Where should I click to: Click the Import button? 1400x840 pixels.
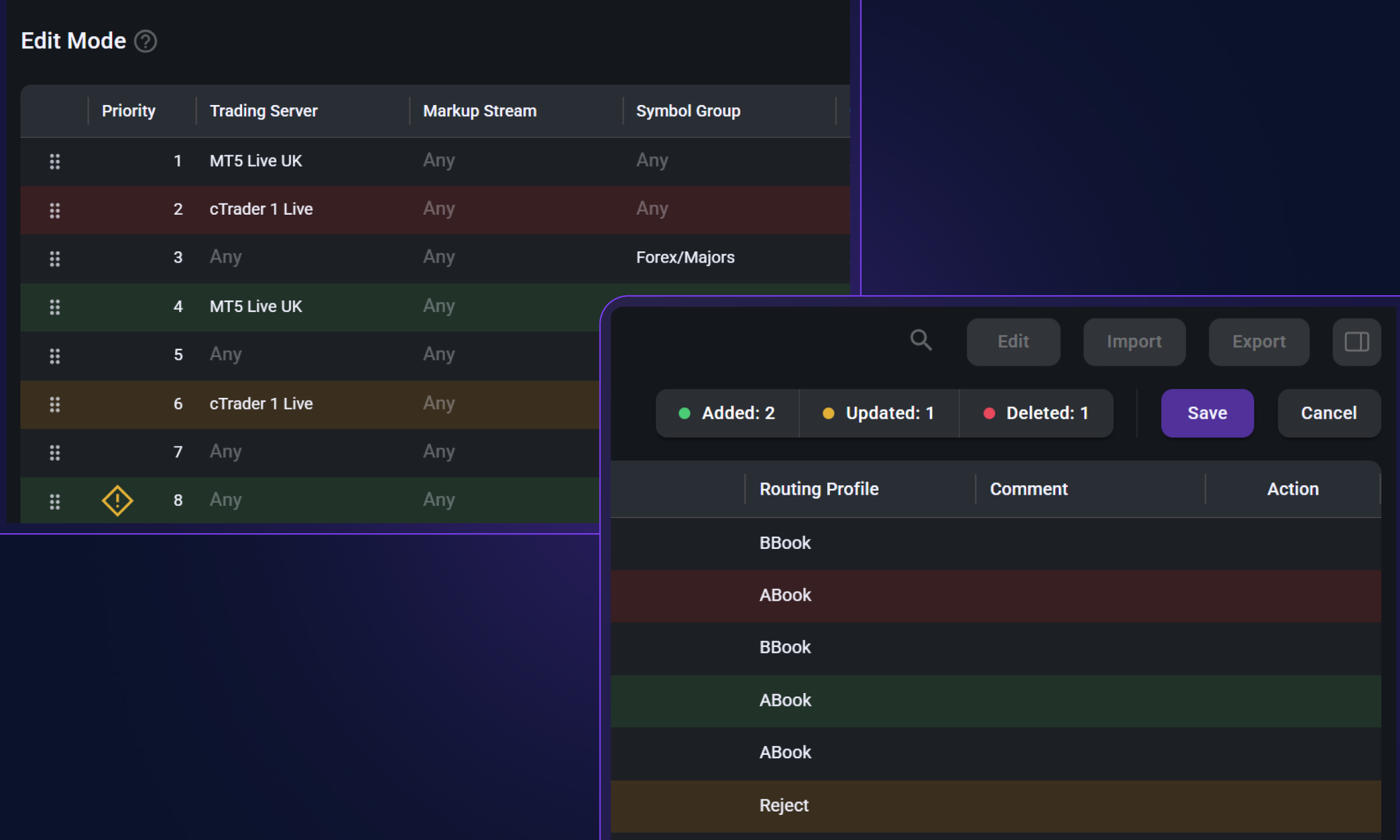coord(1133,342)
